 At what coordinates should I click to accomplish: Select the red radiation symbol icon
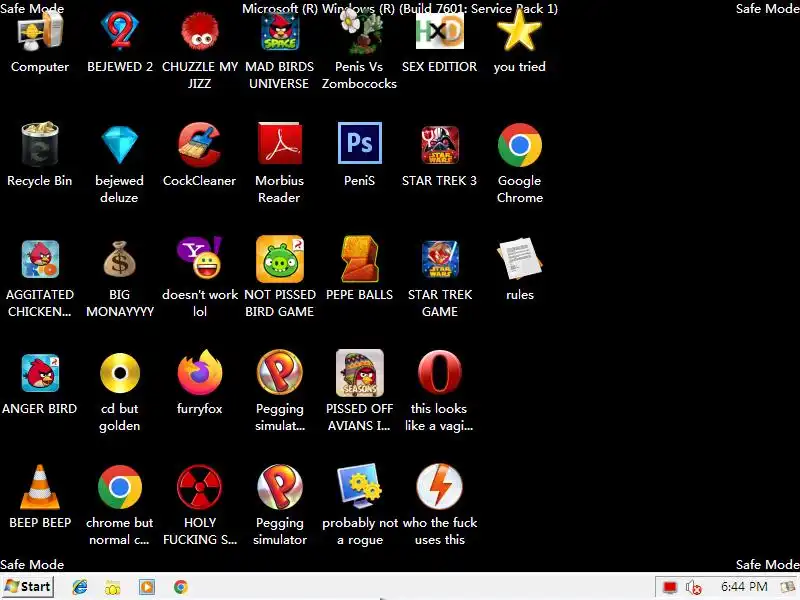[x=199, y=487]
